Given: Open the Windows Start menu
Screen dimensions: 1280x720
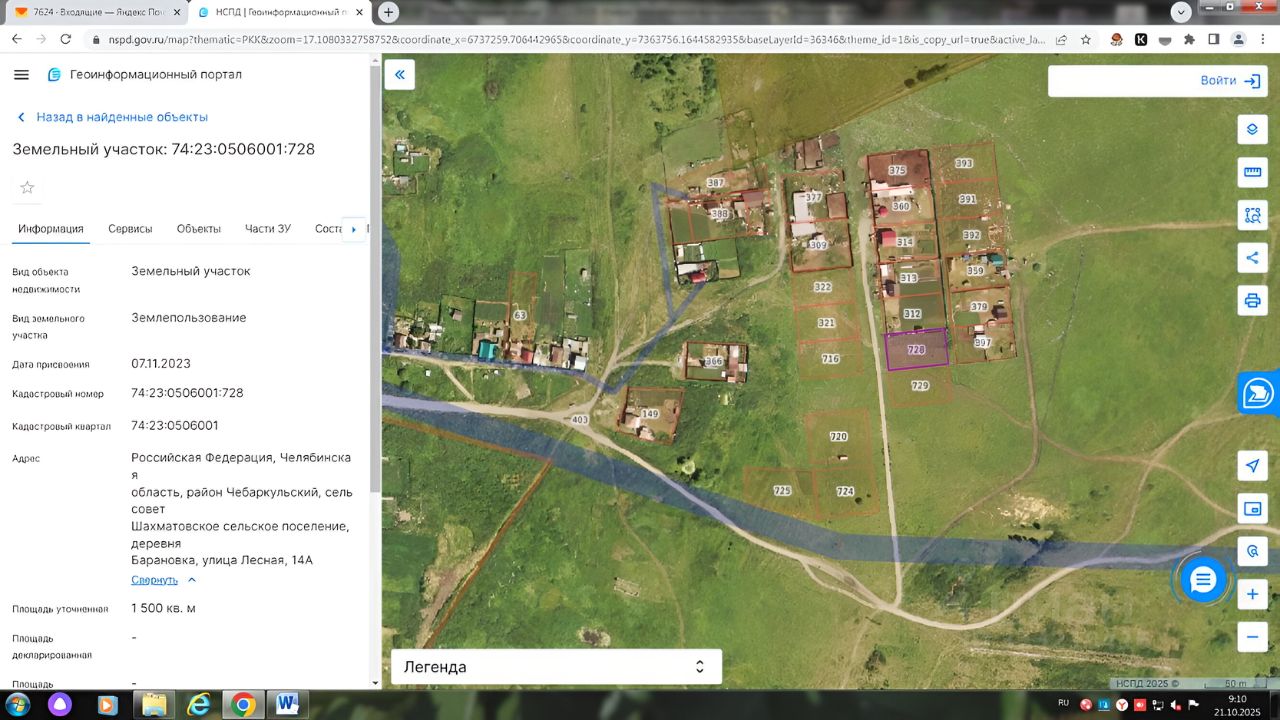Looking at the screenshot, I should coord(18,704).
